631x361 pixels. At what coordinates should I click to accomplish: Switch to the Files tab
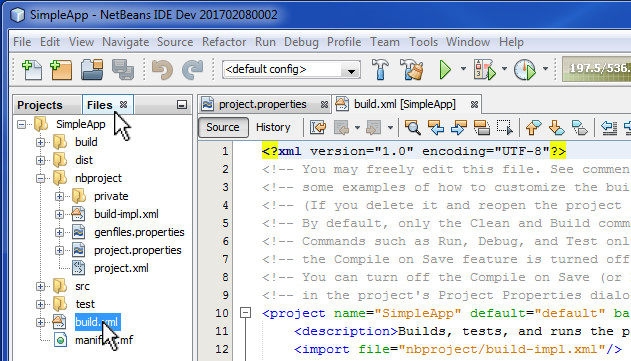tap(99, 105)
